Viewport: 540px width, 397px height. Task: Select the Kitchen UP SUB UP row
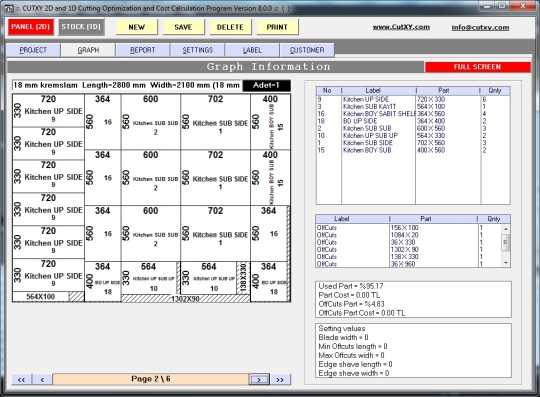click(413, 136)
